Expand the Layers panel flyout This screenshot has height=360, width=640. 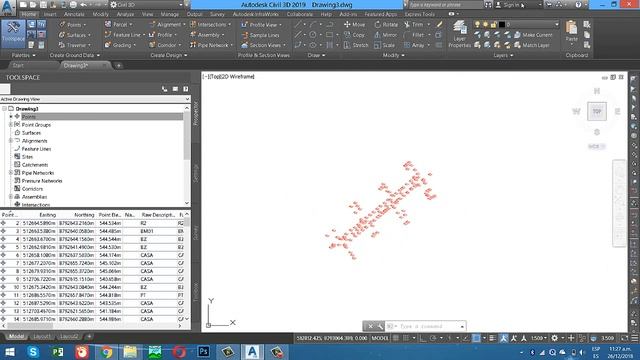[503, 55]
